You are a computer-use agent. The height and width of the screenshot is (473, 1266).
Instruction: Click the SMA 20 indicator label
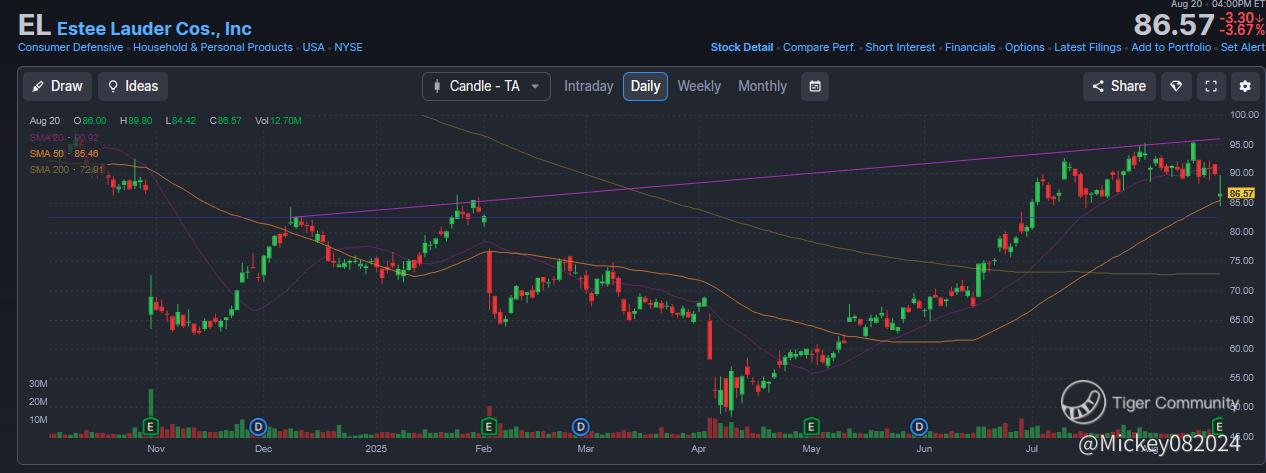click(x=64, y=137)
